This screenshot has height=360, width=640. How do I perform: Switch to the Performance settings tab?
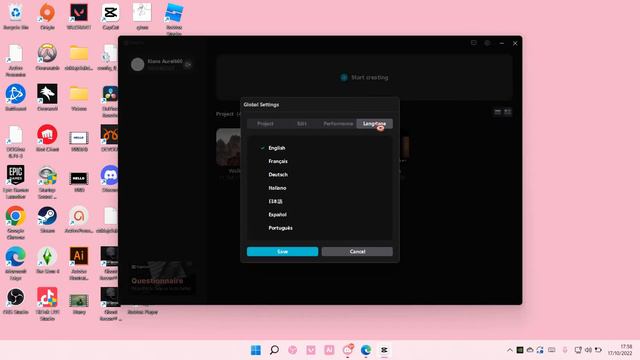338,124
